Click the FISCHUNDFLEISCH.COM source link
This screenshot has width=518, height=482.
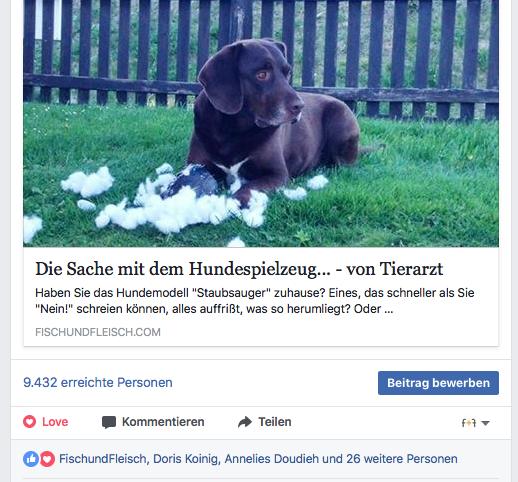coord(98,332)
